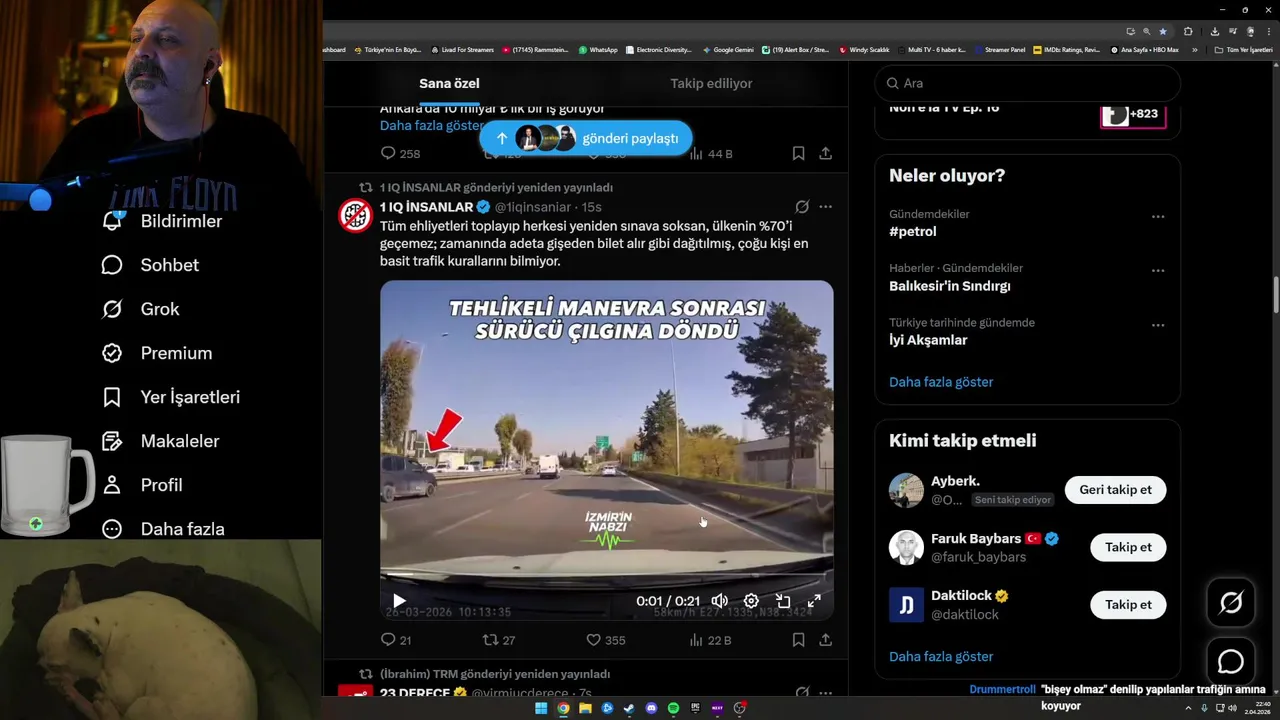Share the 1 IQ İNSANLAR post
This screenshot has height=720, width=1280.
click(825, 640)
